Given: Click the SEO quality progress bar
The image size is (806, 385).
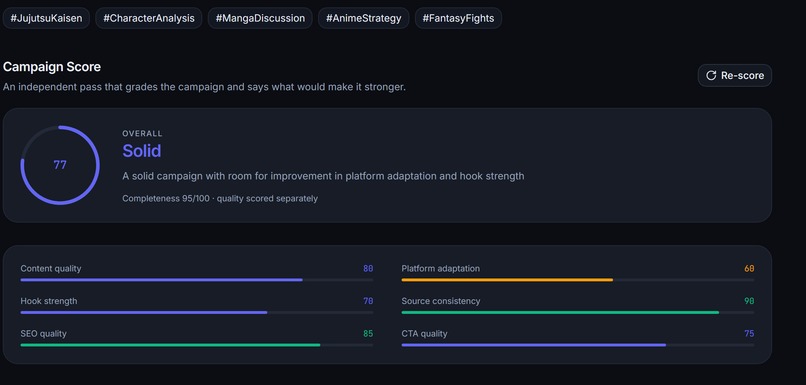Looking at the screenshot, I should tap(197, 345).
